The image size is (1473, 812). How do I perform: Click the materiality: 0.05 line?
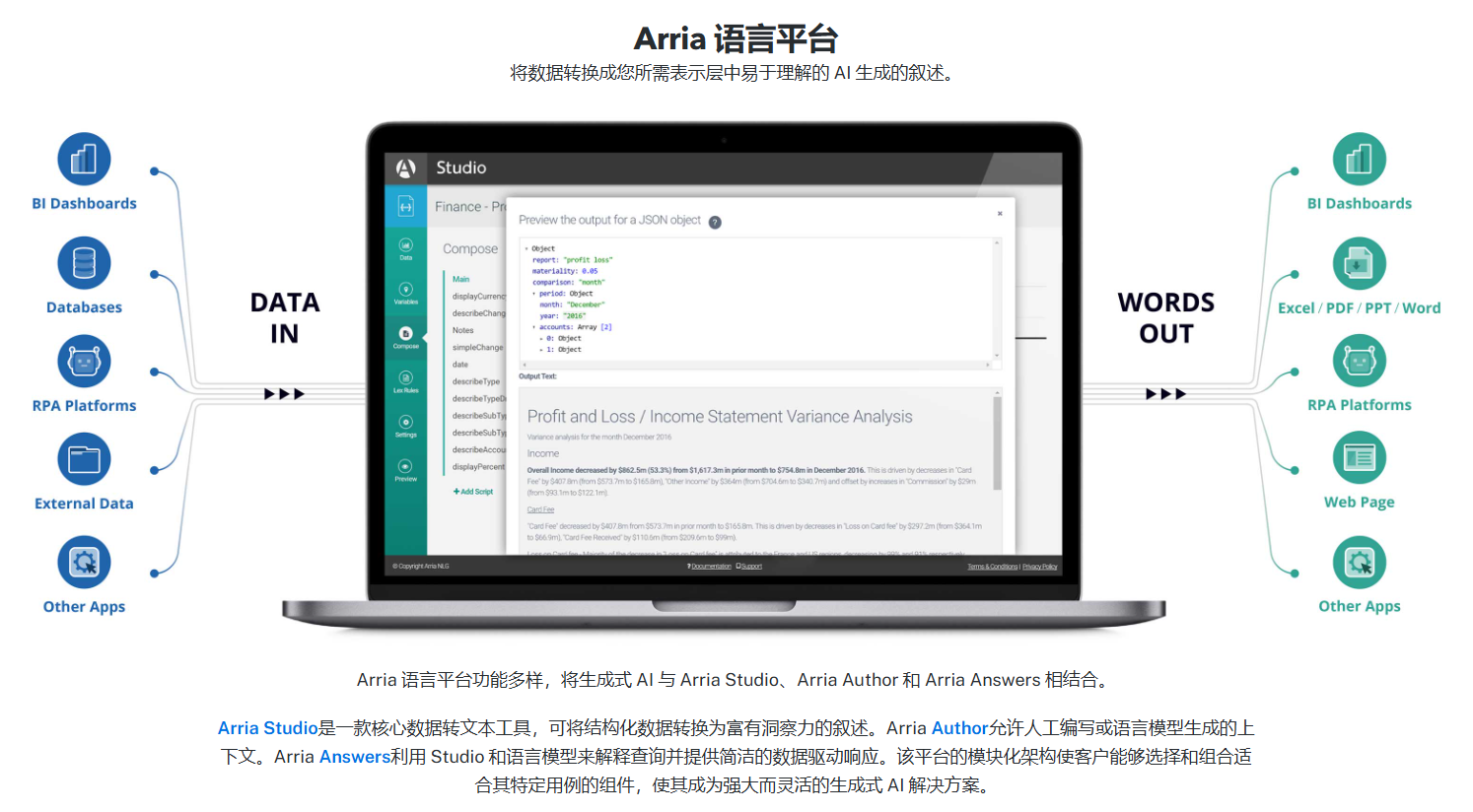[565, 271]
